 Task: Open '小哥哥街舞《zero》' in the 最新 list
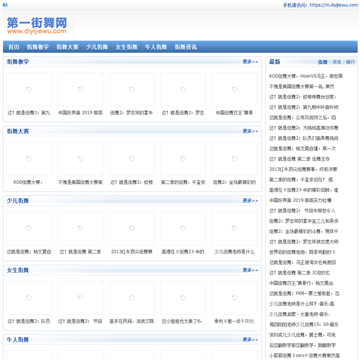pyautogui.click(x=304, y=356)
